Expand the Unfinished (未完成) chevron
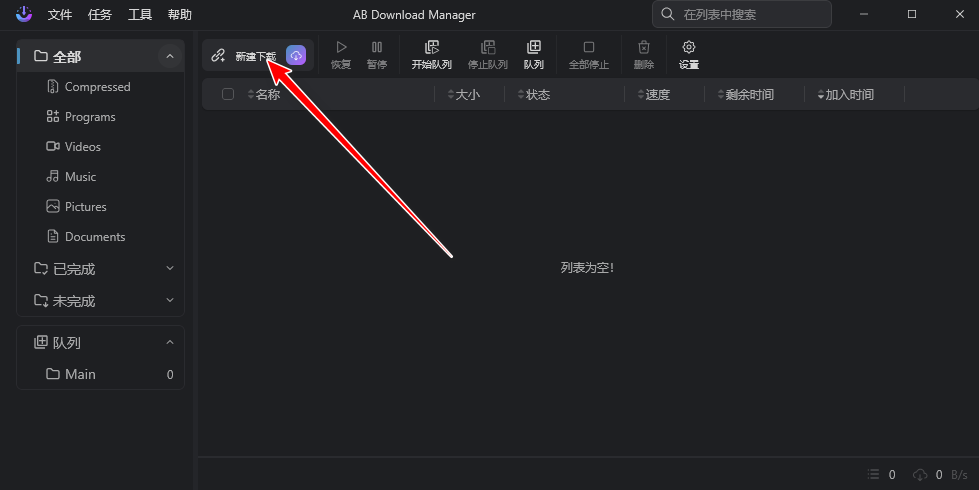The image size is (979, 490). [170, 300]
